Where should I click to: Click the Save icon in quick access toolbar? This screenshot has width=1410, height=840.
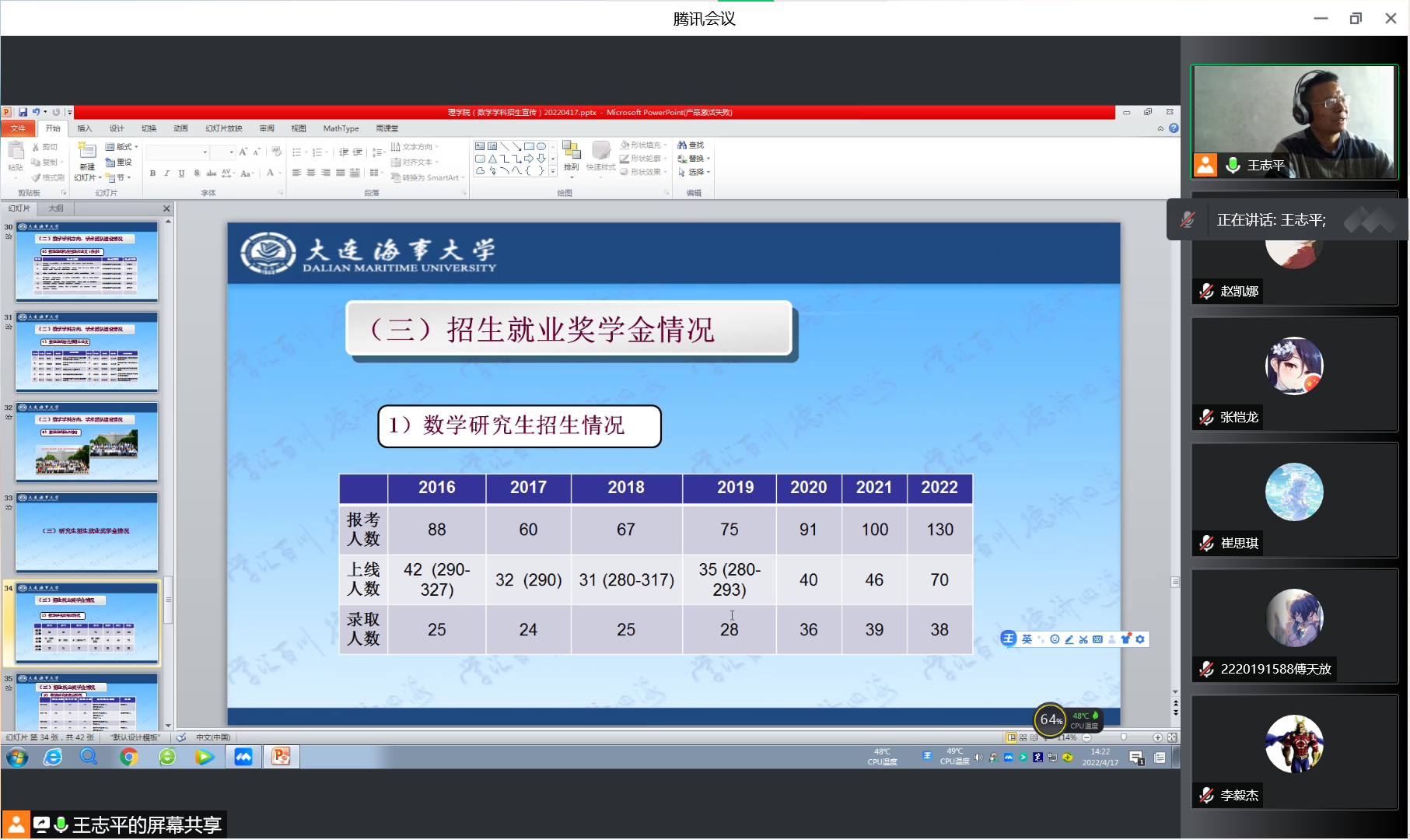tap(23, 112)
